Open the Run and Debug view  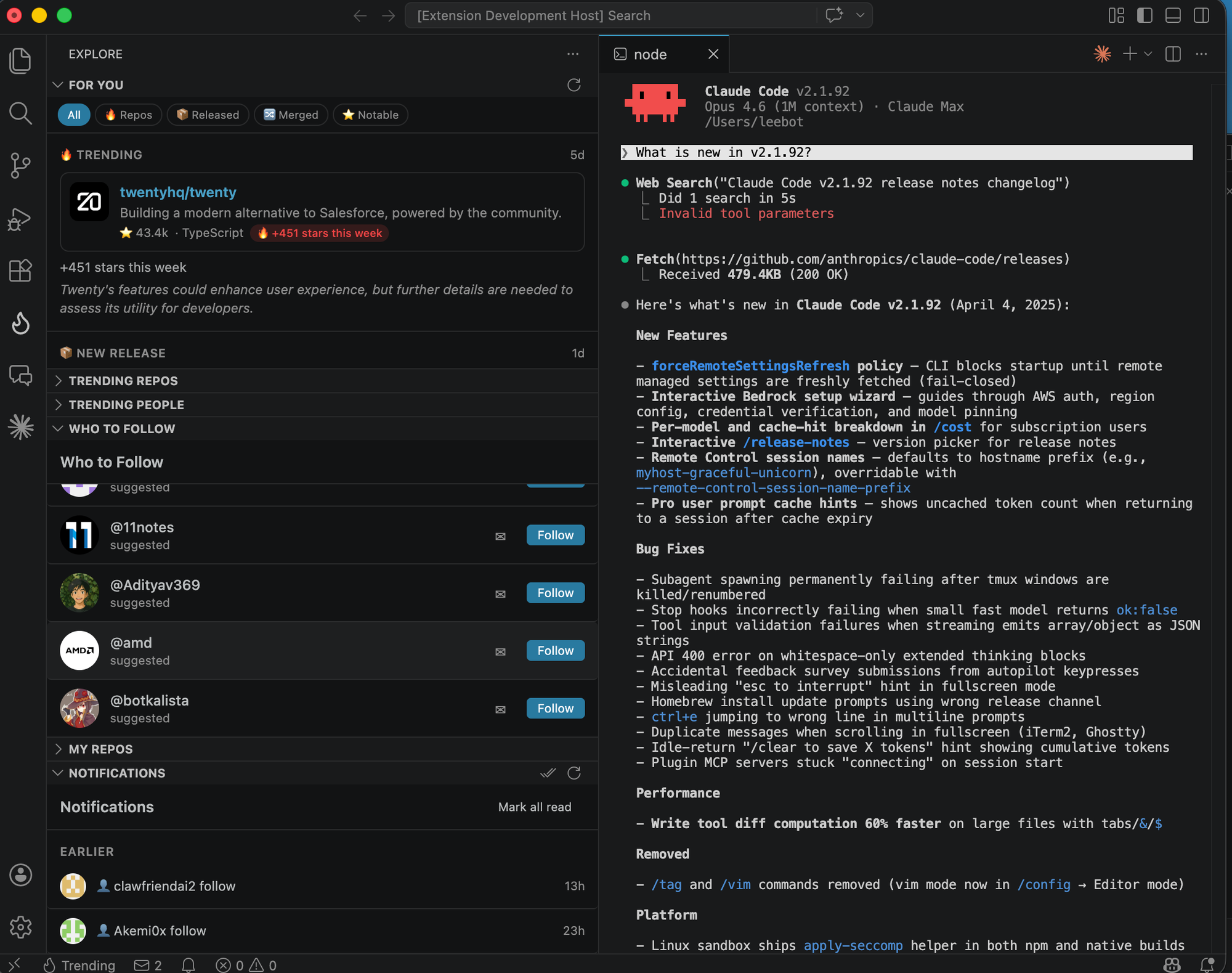[20, 219]
